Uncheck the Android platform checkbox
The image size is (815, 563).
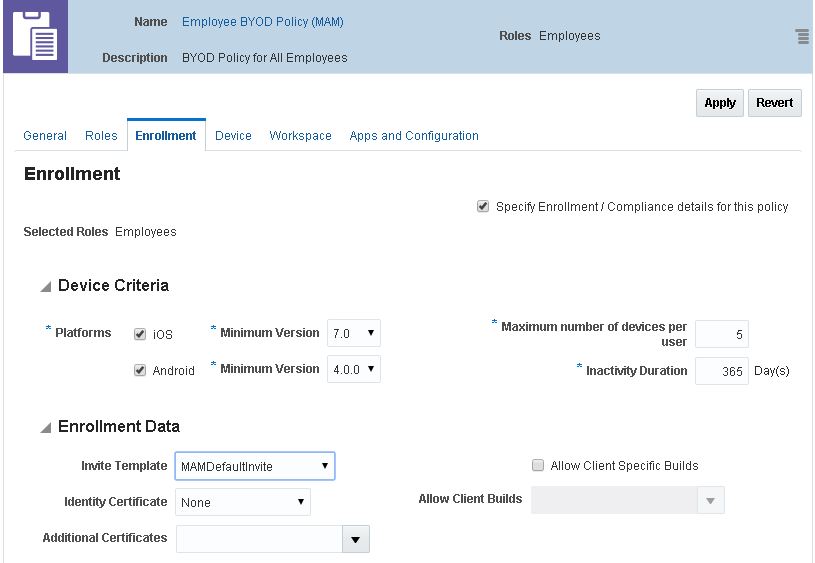tap(140, 370)
